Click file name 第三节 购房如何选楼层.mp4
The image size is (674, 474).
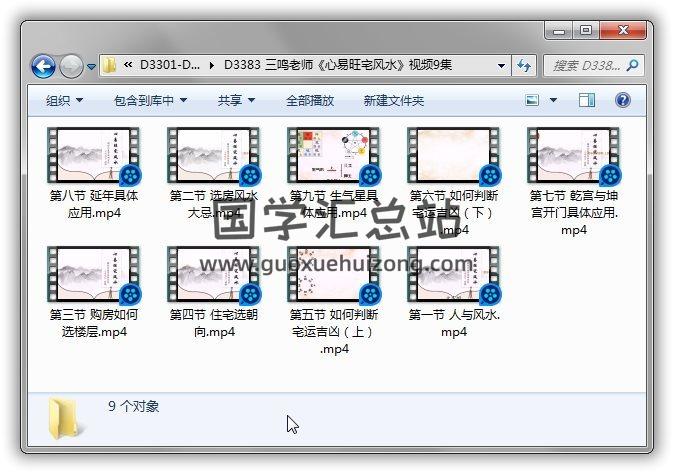94,323
